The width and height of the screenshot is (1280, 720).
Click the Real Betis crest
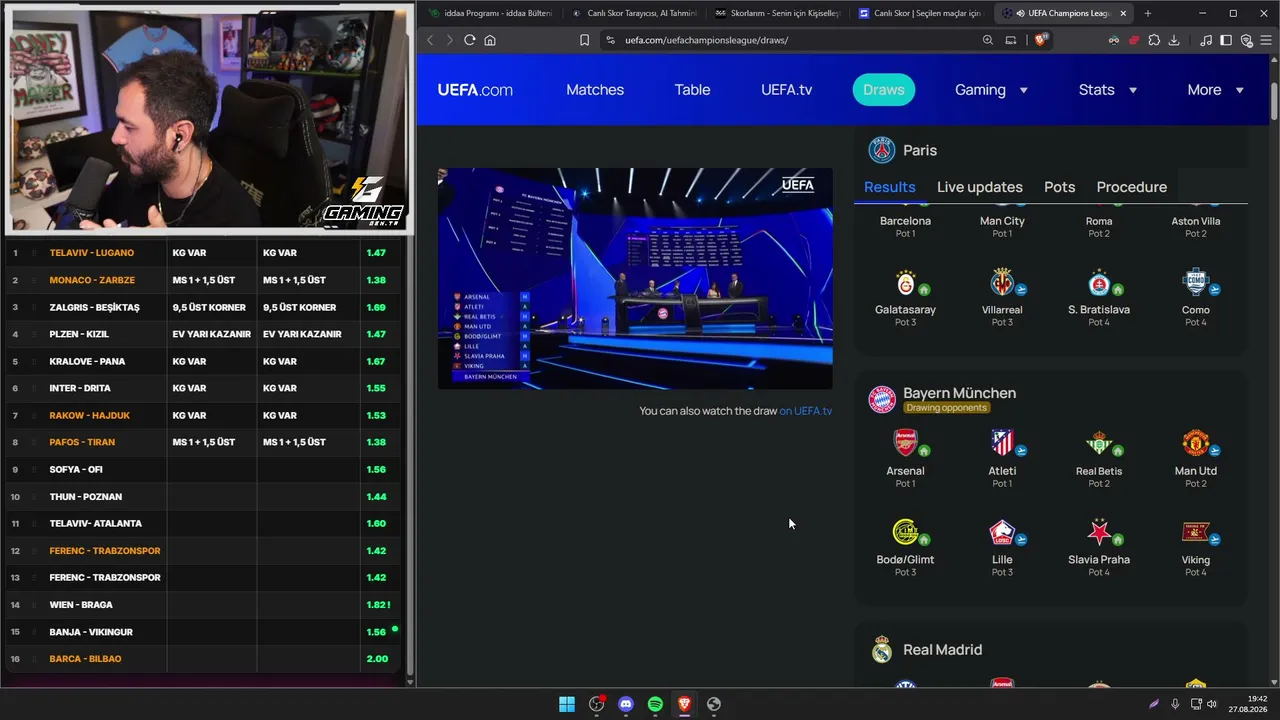tap(1099, 443)
